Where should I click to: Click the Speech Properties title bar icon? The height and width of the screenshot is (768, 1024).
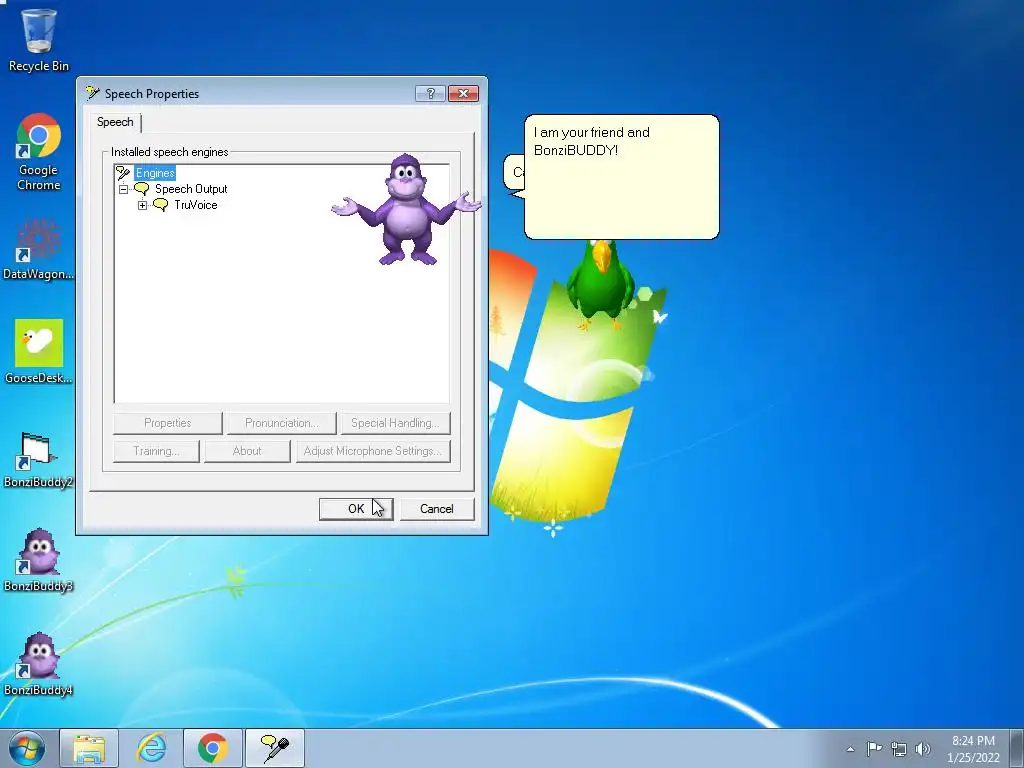pos(92,93)
